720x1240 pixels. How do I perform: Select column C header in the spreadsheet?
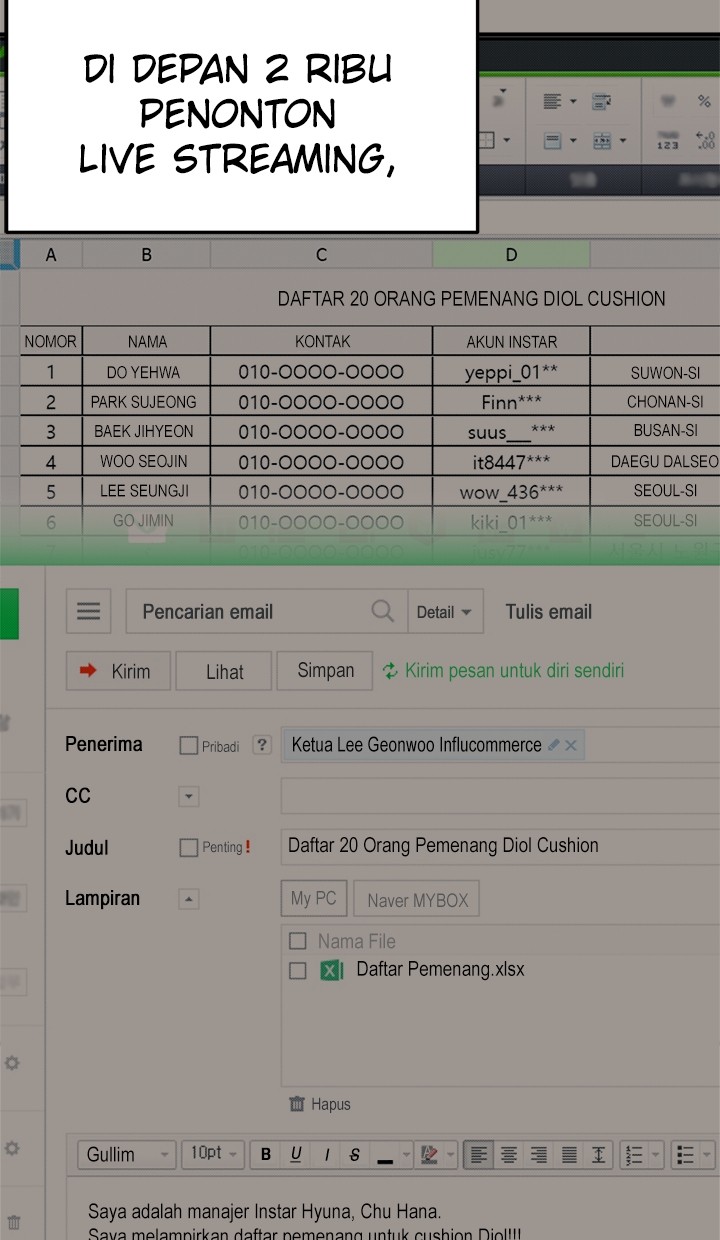coord(321,255)
